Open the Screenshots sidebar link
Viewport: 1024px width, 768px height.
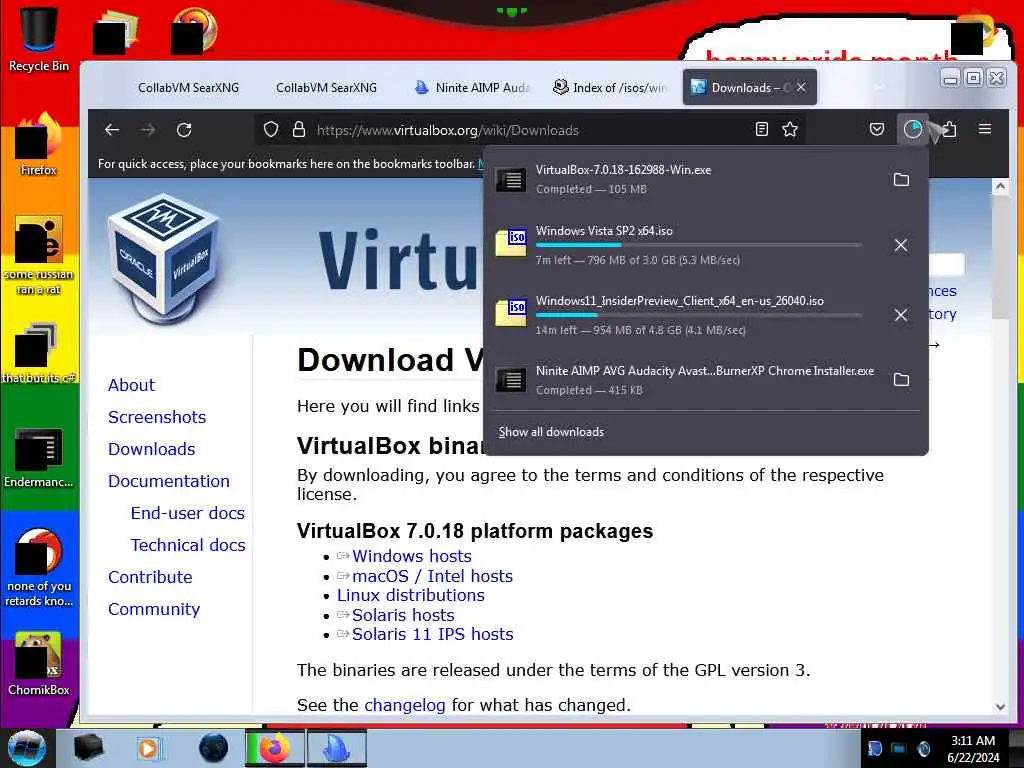point(157,417)
